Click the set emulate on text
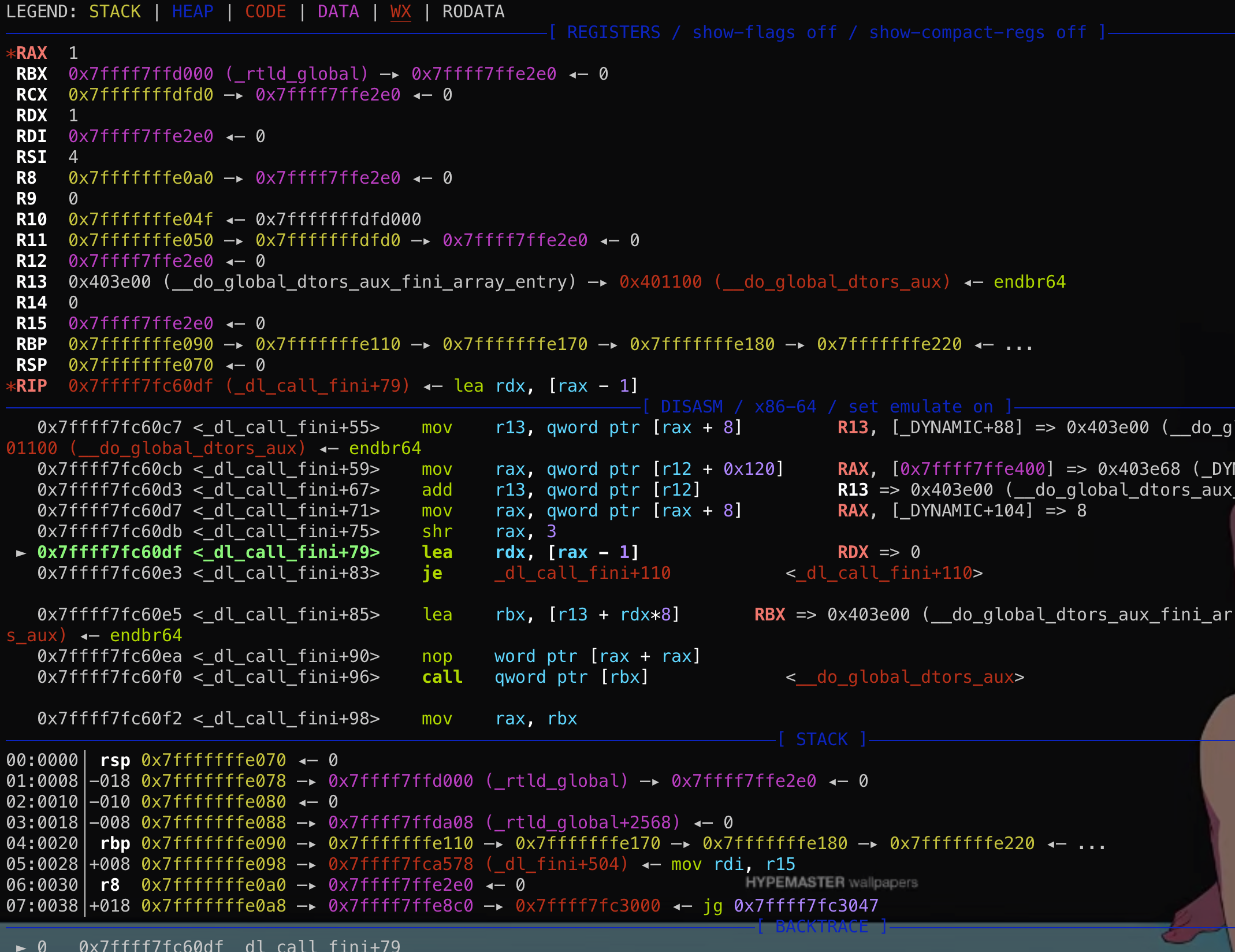Viewport: 1235px width, 952px height. (920, 407)
